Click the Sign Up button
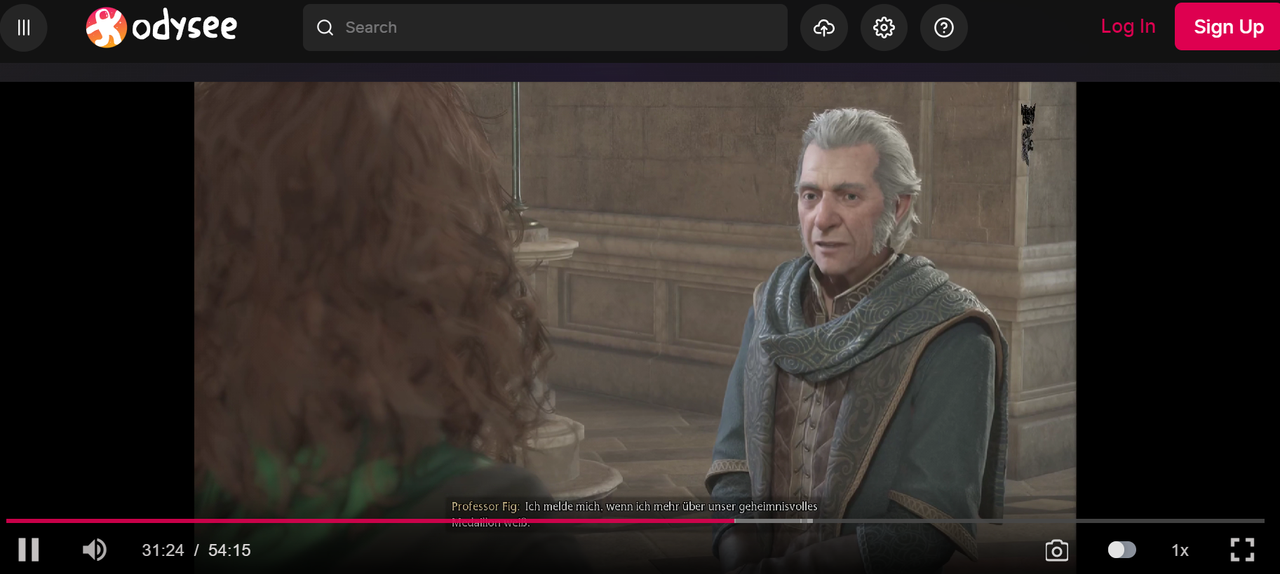Image resolution: width=1280 pixels, height=574 pixels. pyautogui.click(x=1228, y=27)
